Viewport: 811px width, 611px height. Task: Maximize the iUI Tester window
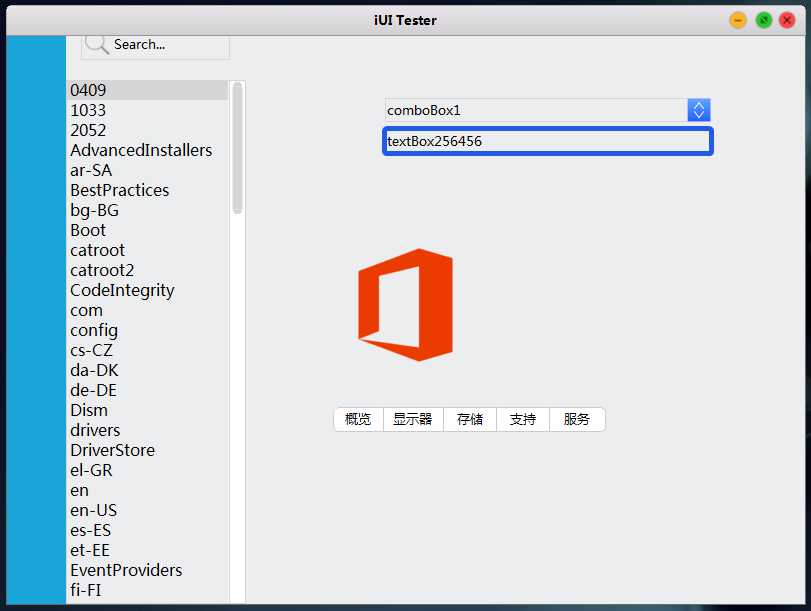(763, 20)
